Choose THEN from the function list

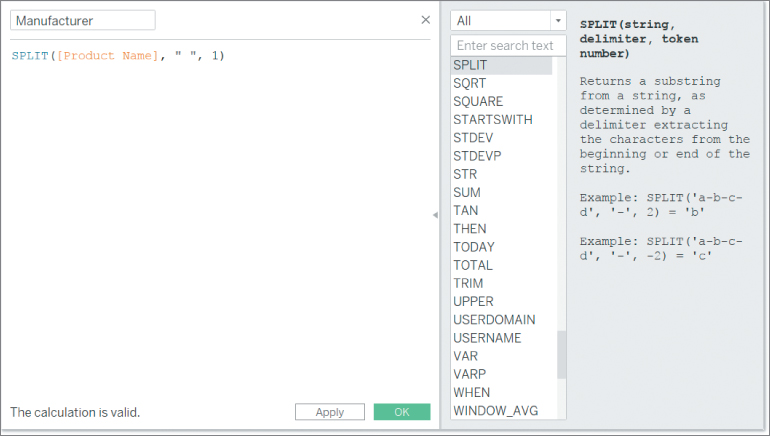coord(501,229)
